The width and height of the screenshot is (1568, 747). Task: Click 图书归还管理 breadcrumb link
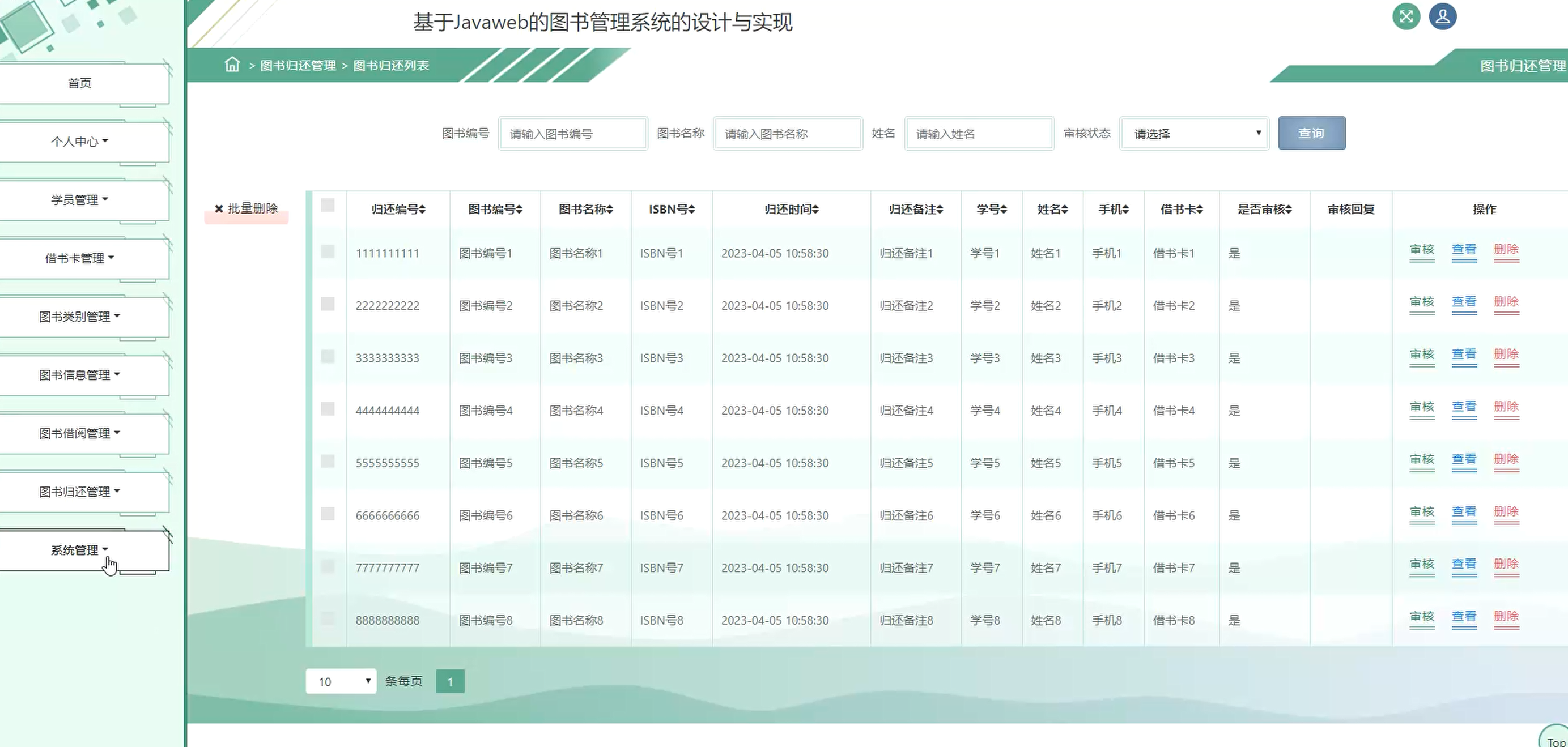(298, 65)
